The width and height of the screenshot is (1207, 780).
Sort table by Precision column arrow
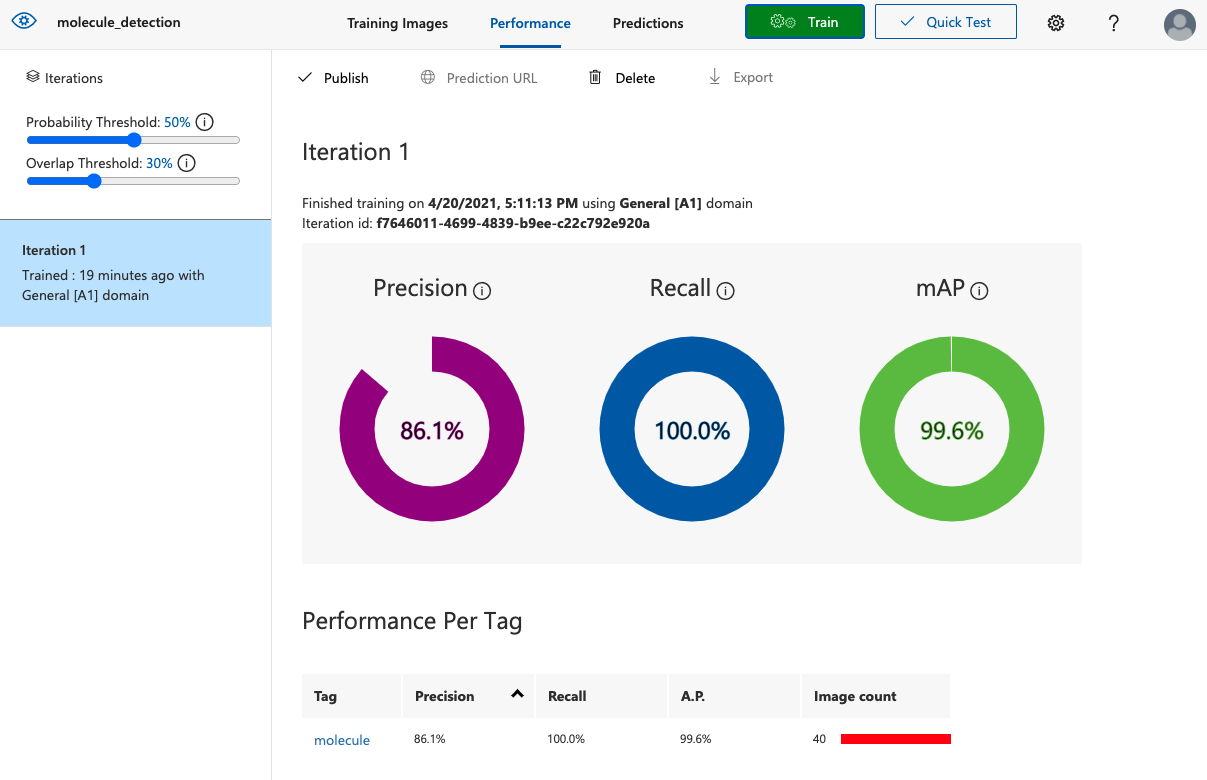[x=517, y=695]
